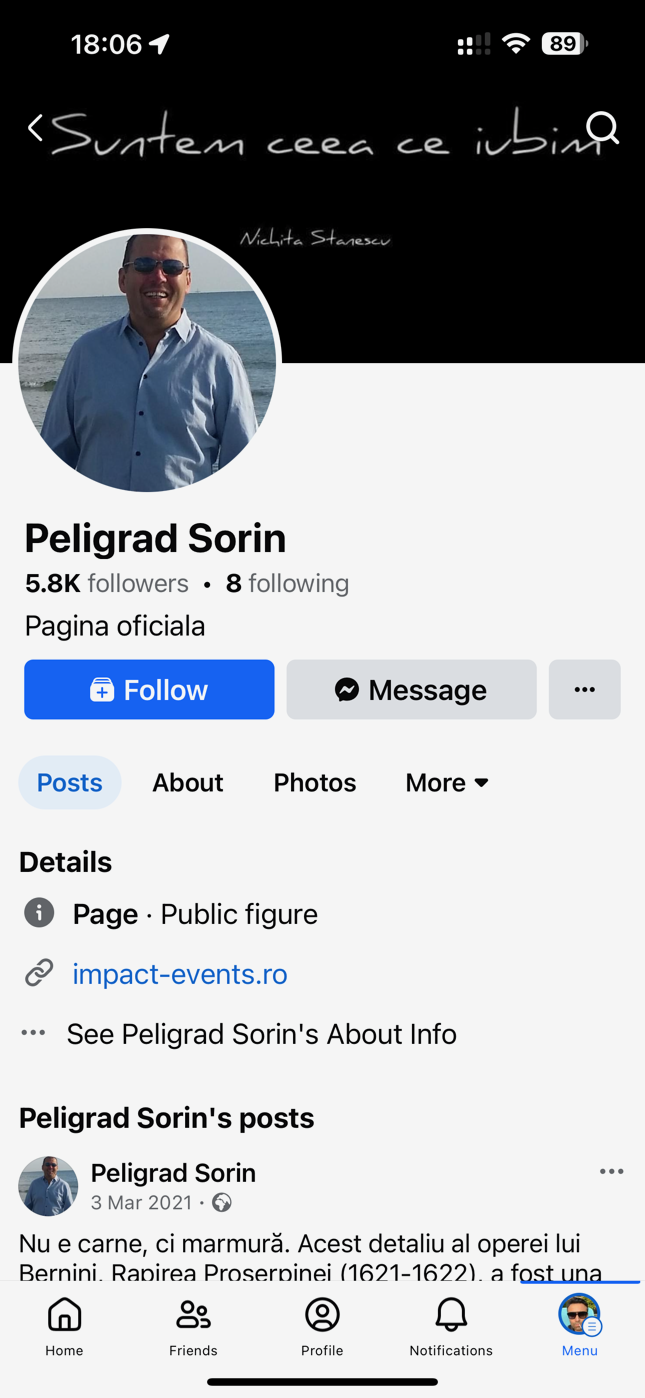
Task: Open the page actions ellipsis button
Action: pyautogui.click(x=584, y=689)
